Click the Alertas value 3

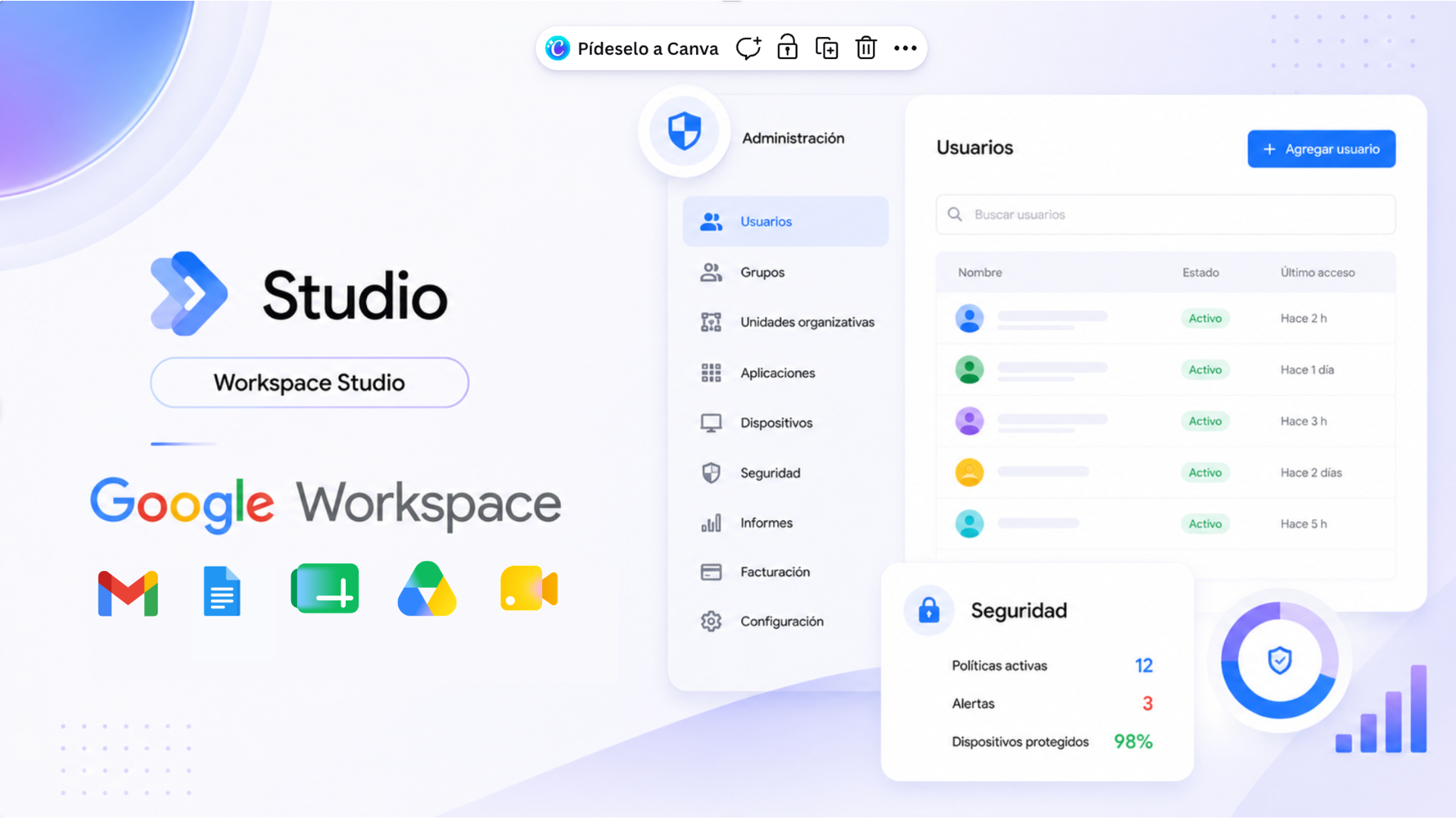click(1147, 704)
